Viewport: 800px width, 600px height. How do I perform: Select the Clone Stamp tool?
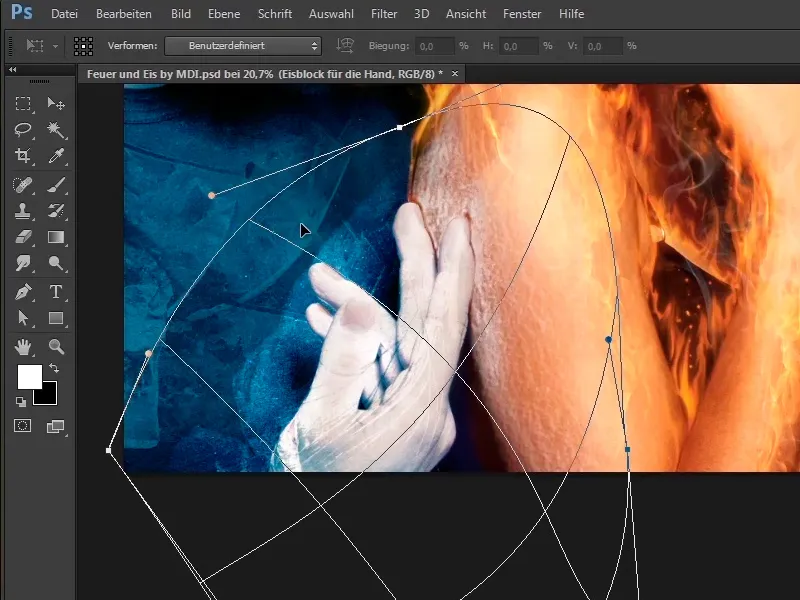point(23,211)
